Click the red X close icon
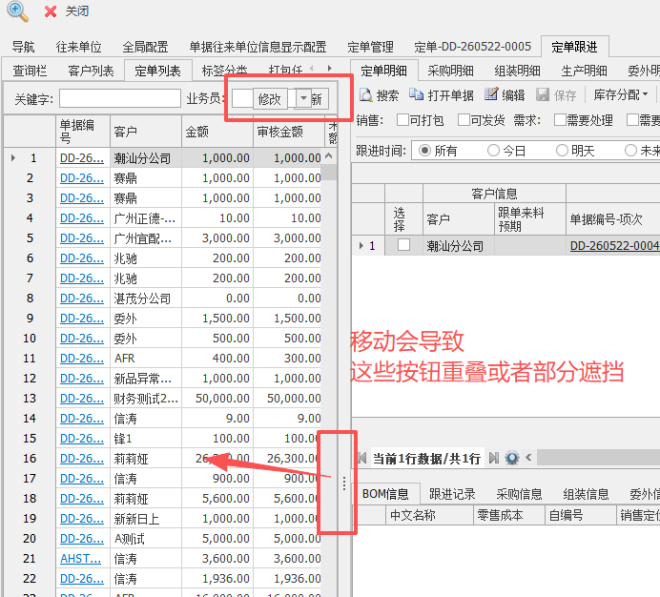This screenshot has width=660, height=597. coord(51,11)
